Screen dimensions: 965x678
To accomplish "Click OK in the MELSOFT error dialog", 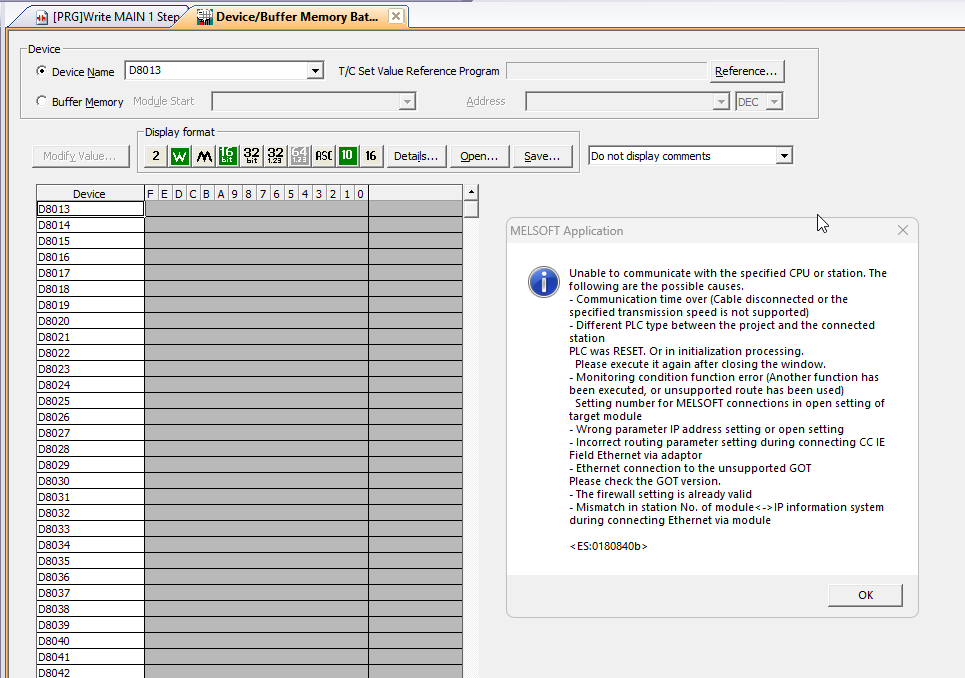I will coord(865,595).
